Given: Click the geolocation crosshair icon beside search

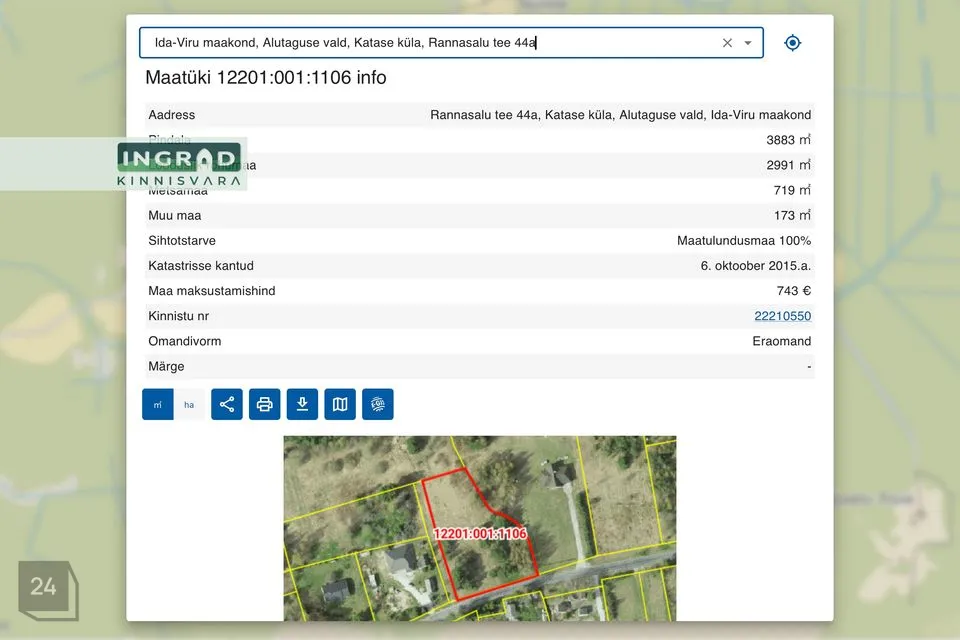Looking at the screenshot, I should pyautogui.click(x=792, y=42).
